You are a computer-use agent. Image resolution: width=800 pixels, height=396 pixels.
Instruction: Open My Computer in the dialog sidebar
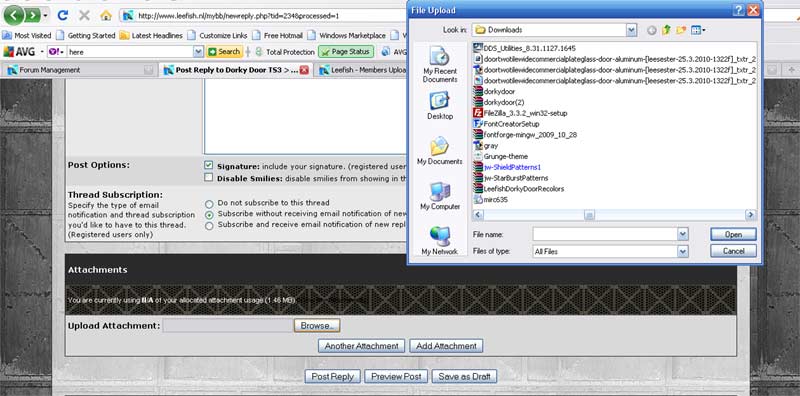tap(440, 196)
